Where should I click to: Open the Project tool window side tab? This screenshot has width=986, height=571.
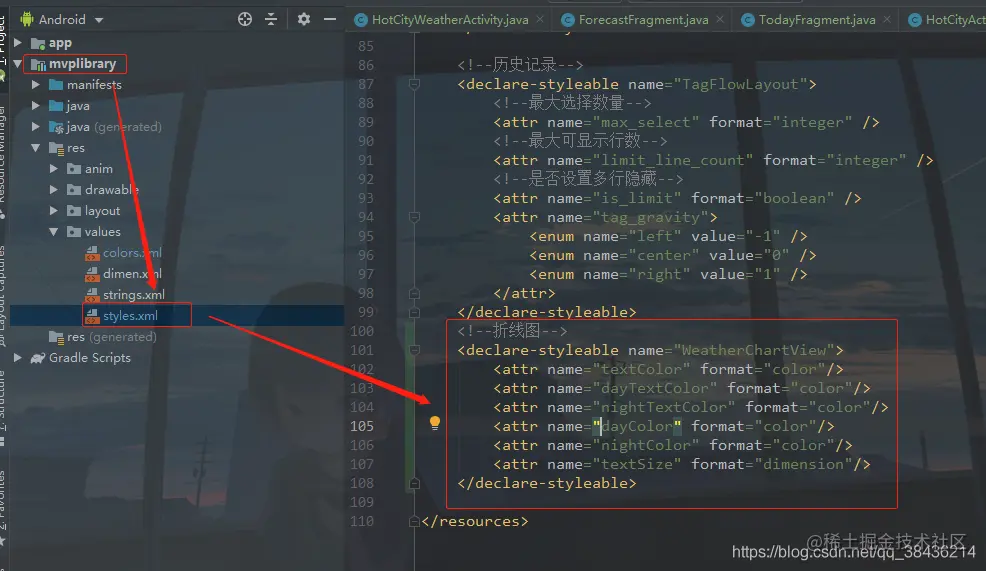coord(3,39)
